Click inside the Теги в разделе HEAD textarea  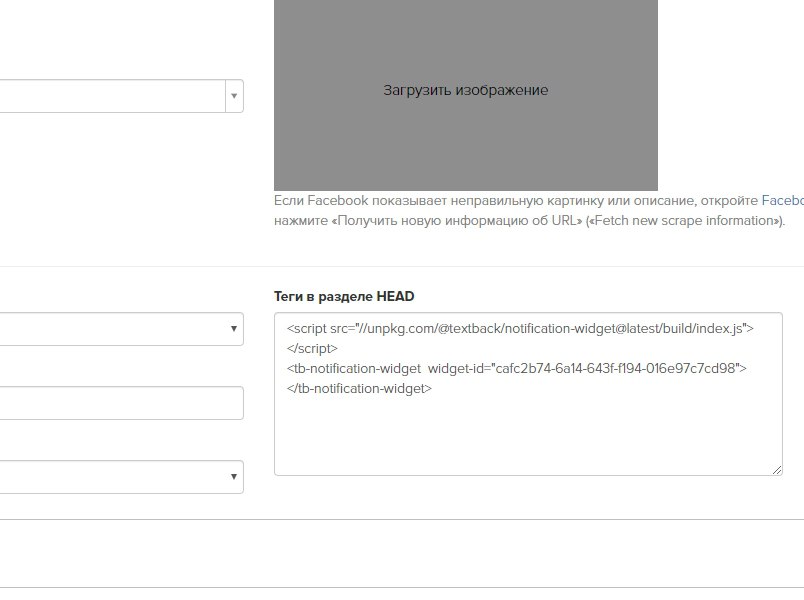[x=528, y=394]
